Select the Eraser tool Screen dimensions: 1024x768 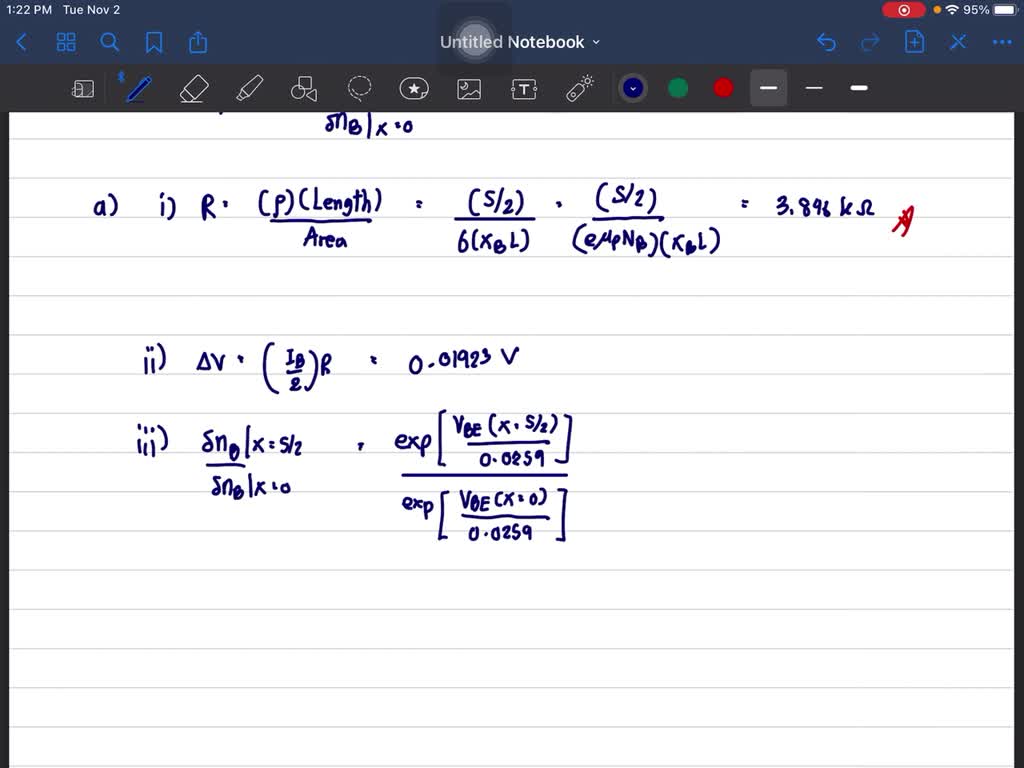(194, 88)
